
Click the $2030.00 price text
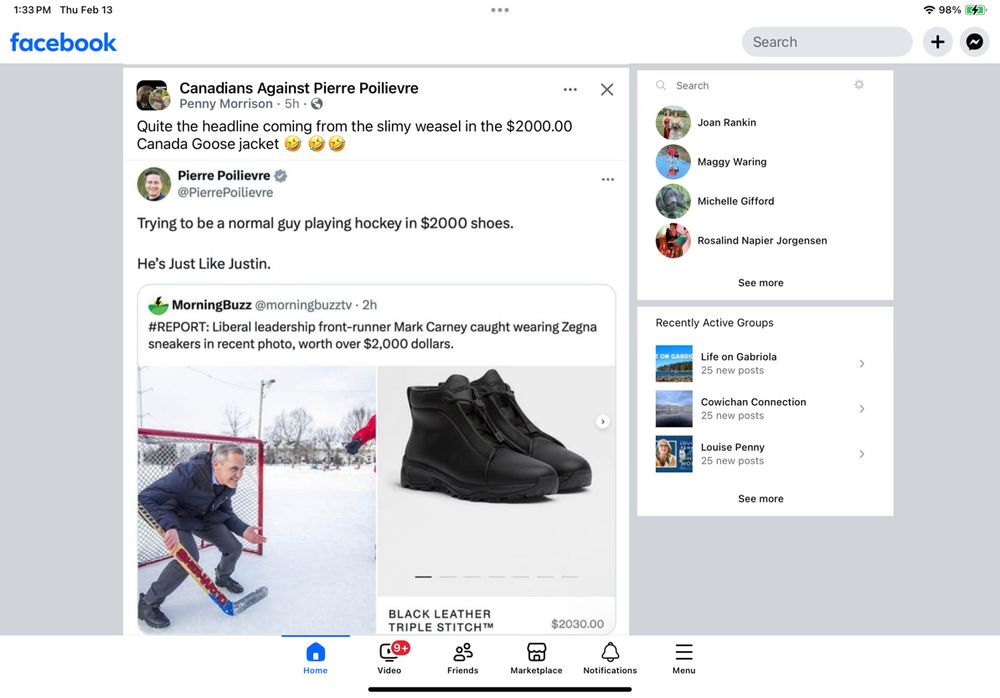pyautogui.click(x=577, y=624)
